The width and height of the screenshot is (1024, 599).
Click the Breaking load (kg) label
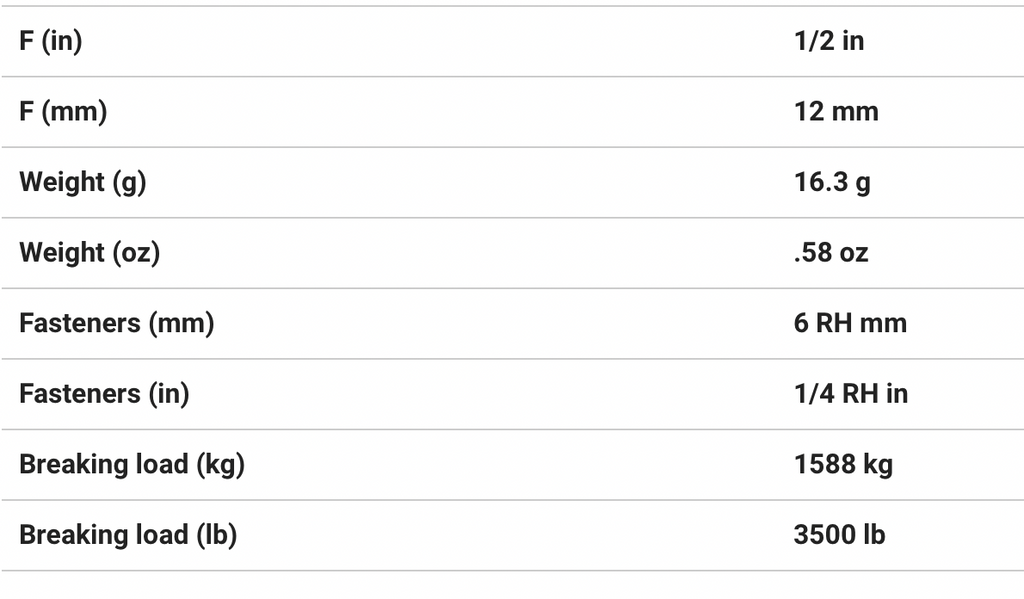[x=132, y=464]
